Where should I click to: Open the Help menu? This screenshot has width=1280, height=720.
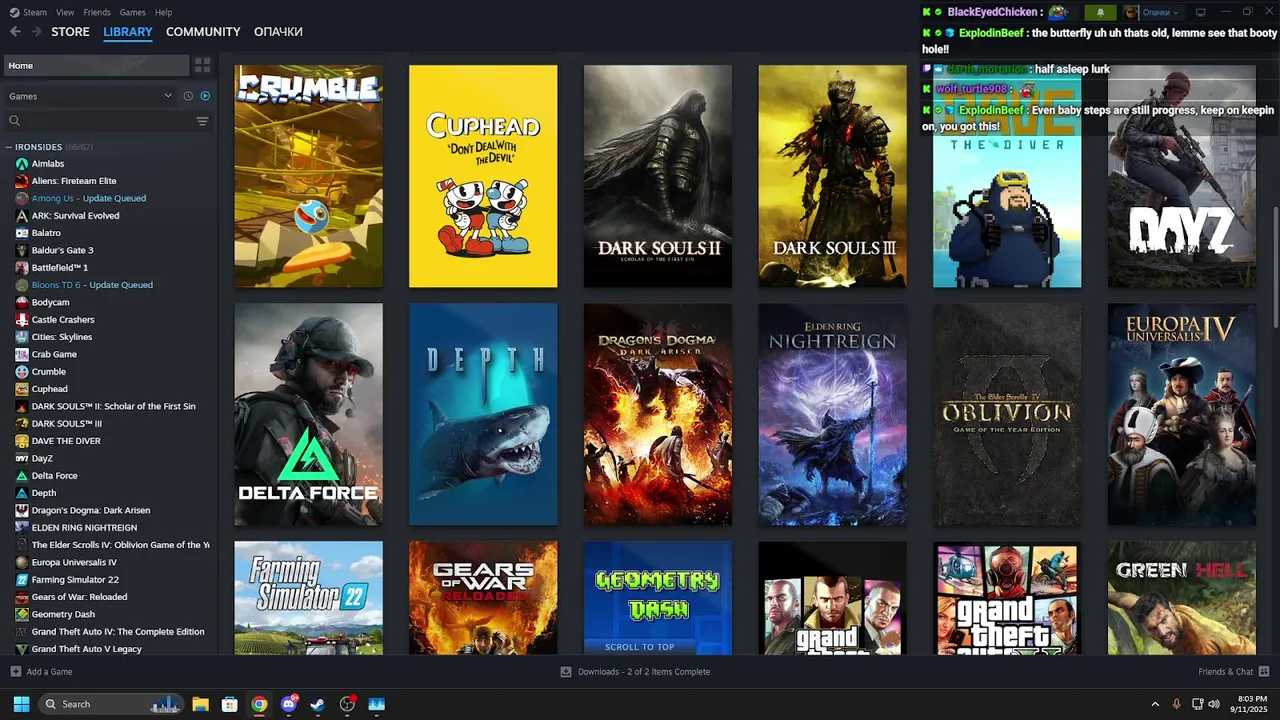click(x=164, y=12)
